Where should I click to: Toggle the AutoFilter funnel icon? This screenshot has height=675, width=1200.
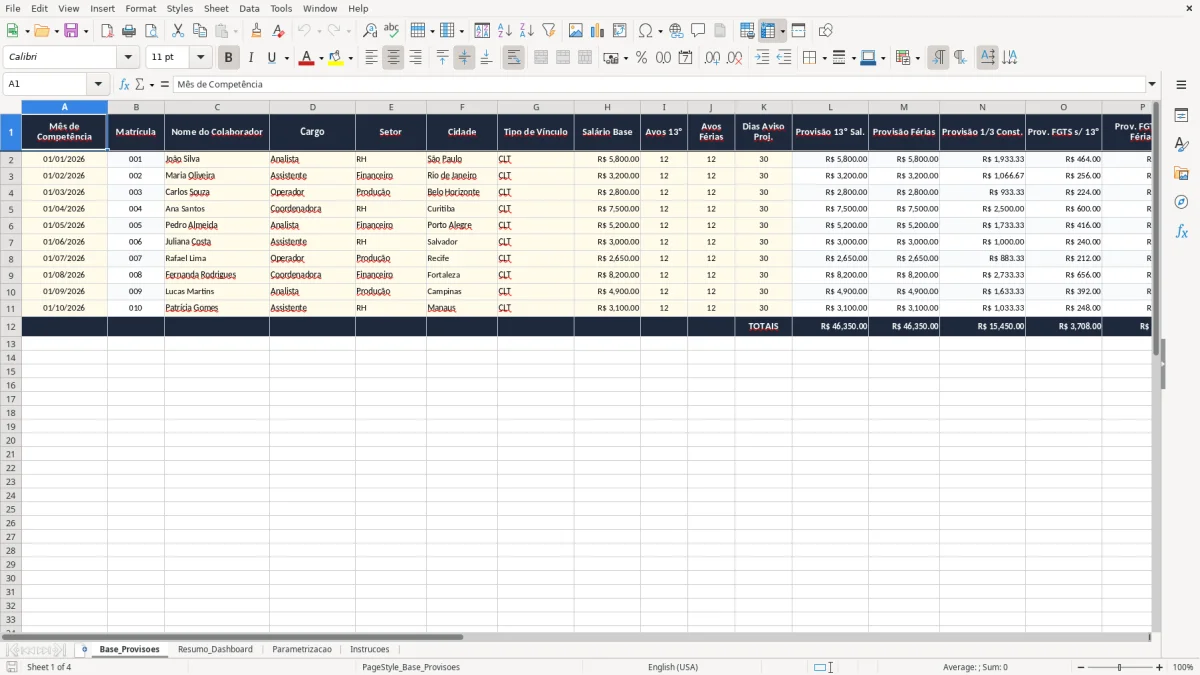549,31
